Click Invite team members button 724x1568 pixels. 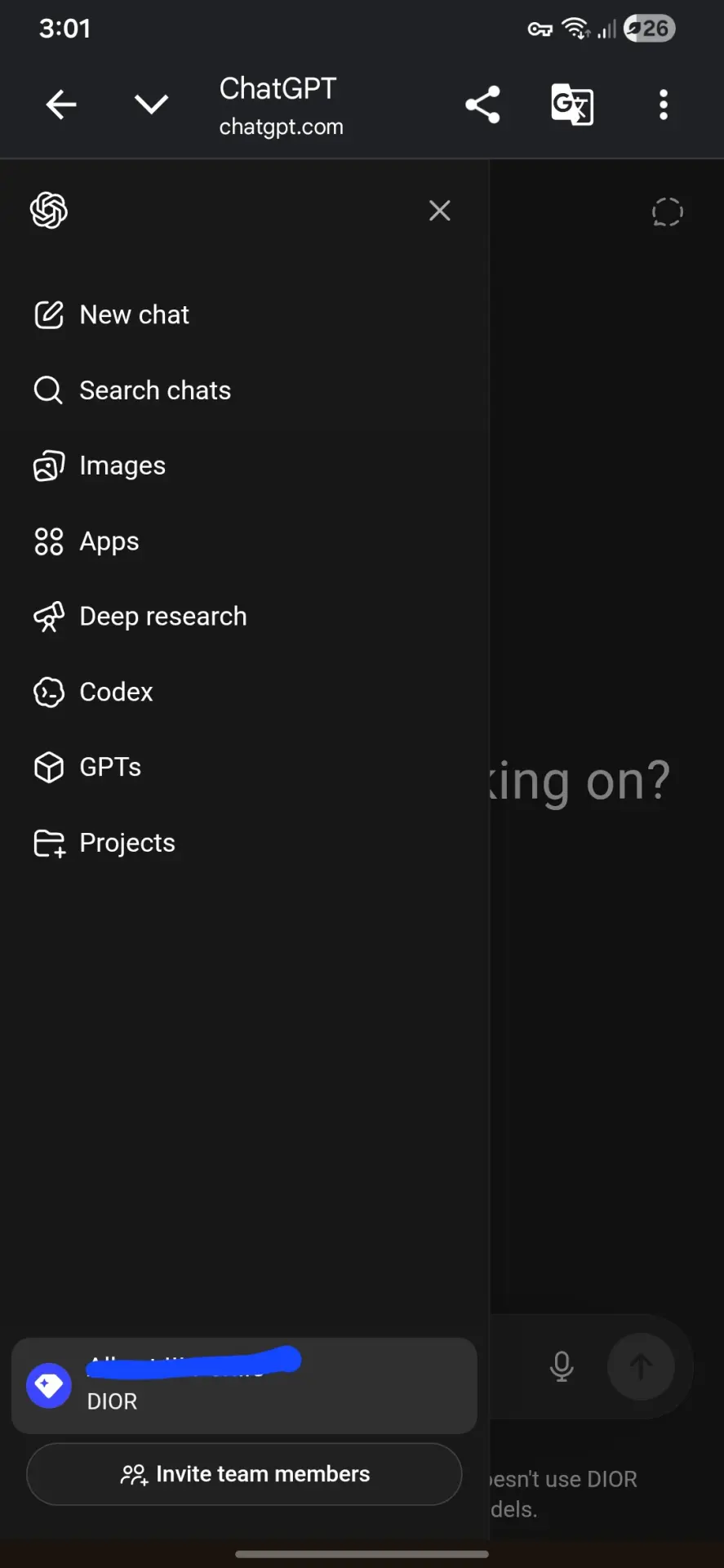tap(244, 1474)
